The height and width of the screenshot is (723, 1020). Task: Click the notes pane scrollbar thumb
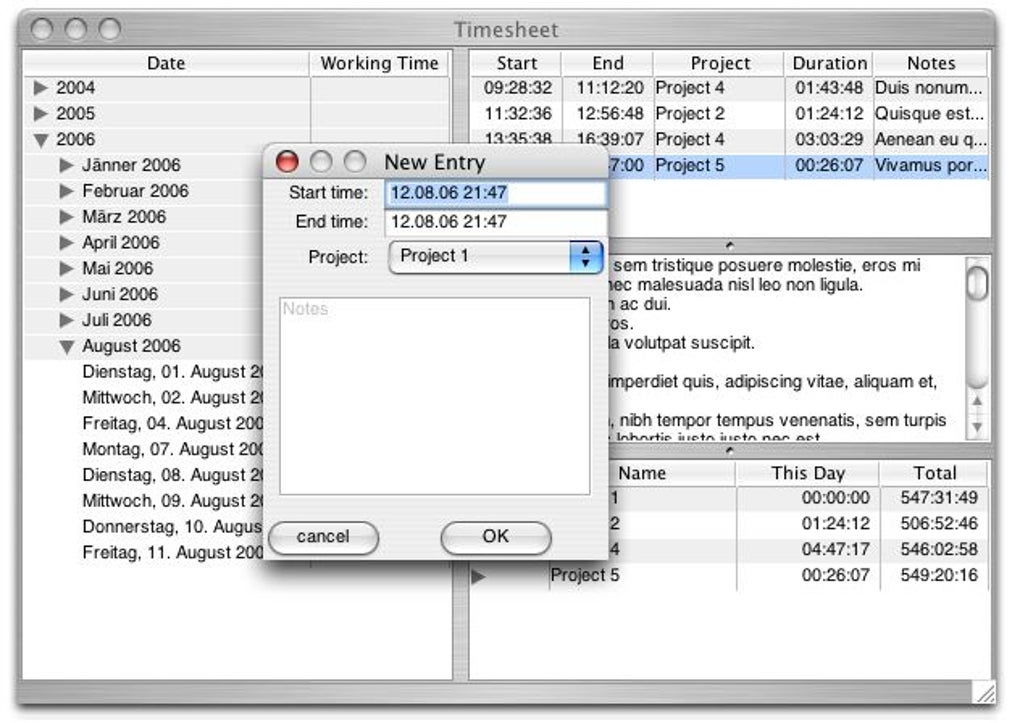(x=977, y=284)
